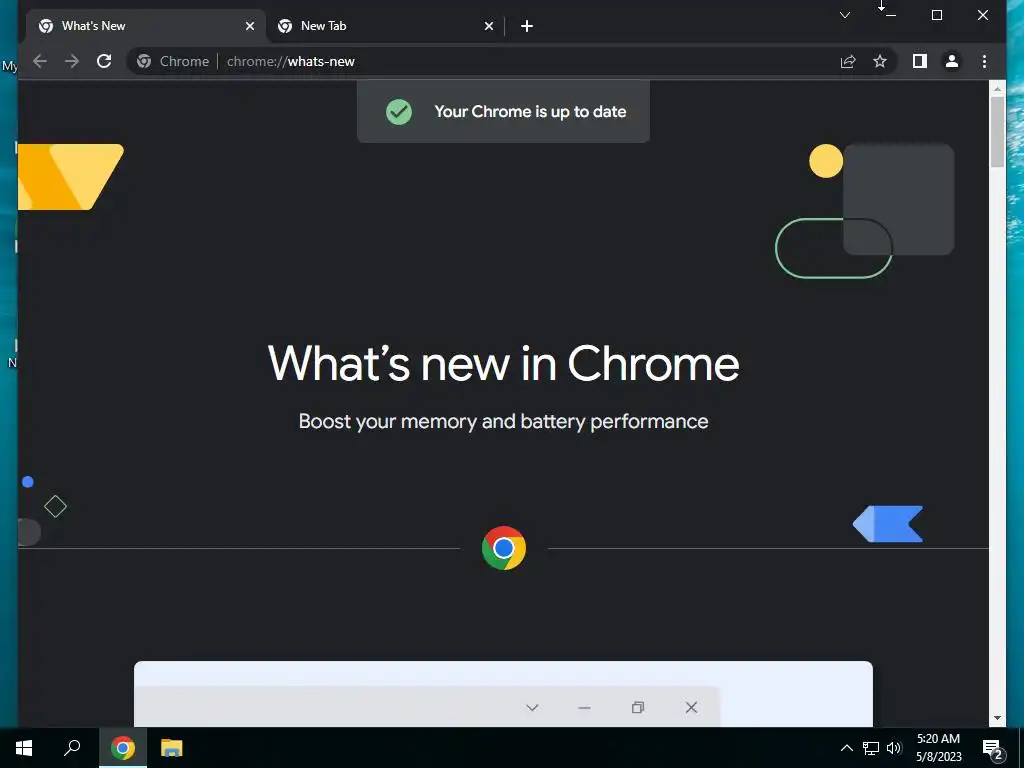Click the Chrome logo on page
1024x768 pixels.
(504, 548)
